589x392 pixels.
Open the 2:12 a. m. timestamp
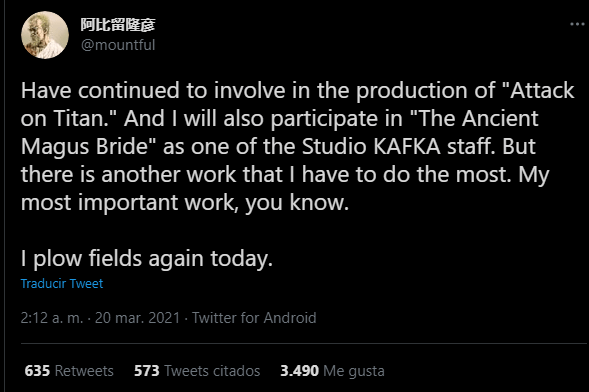[52, 318]
